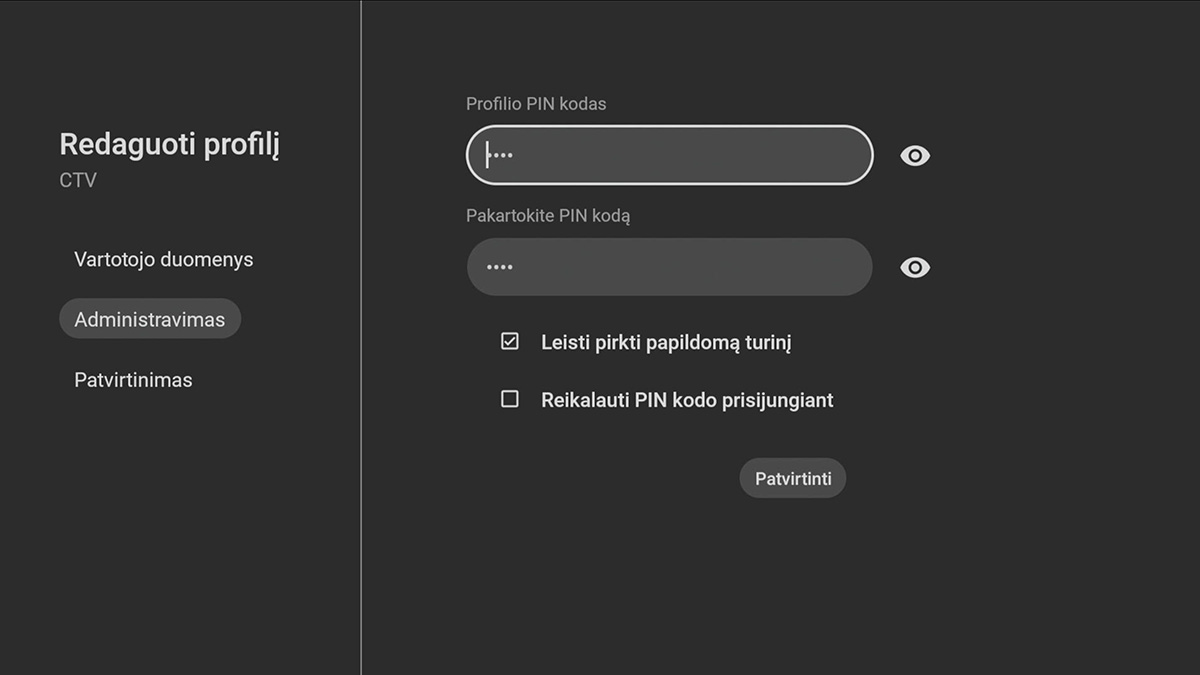The height and width of the screenshot is (675, 1200).
Task: Select the Administravimas menu item
Action: click(x=150, y=320)
